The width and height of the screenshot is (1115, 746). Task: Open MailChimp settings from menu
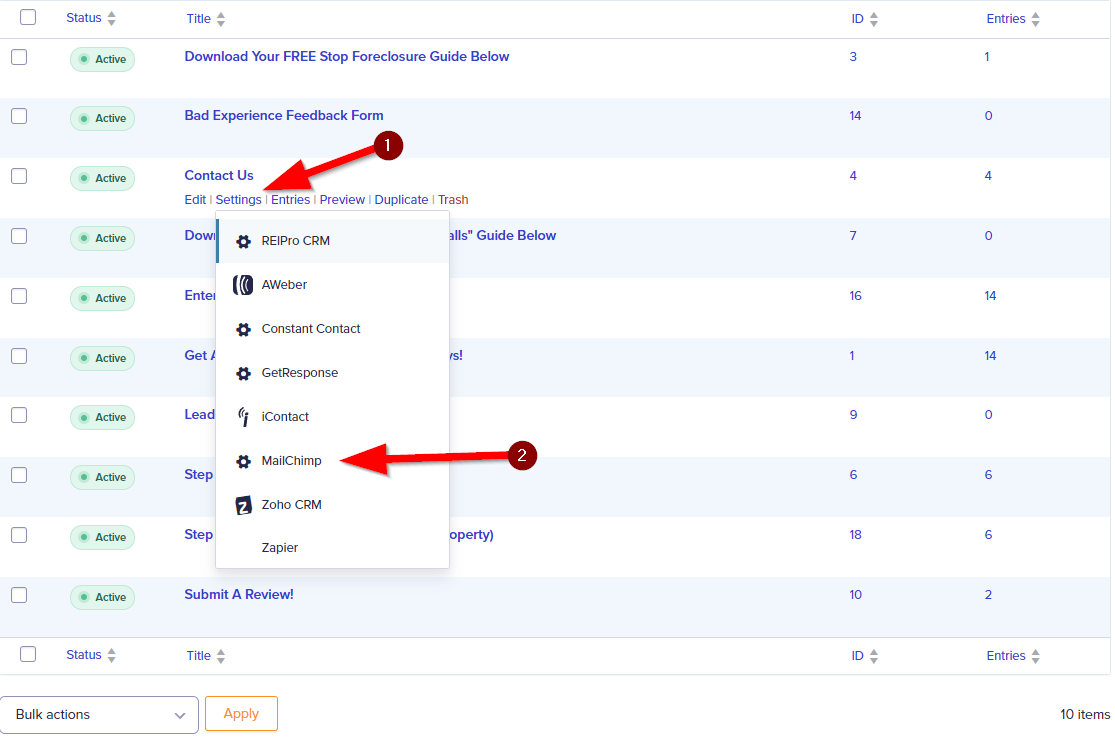click(333, 462)
